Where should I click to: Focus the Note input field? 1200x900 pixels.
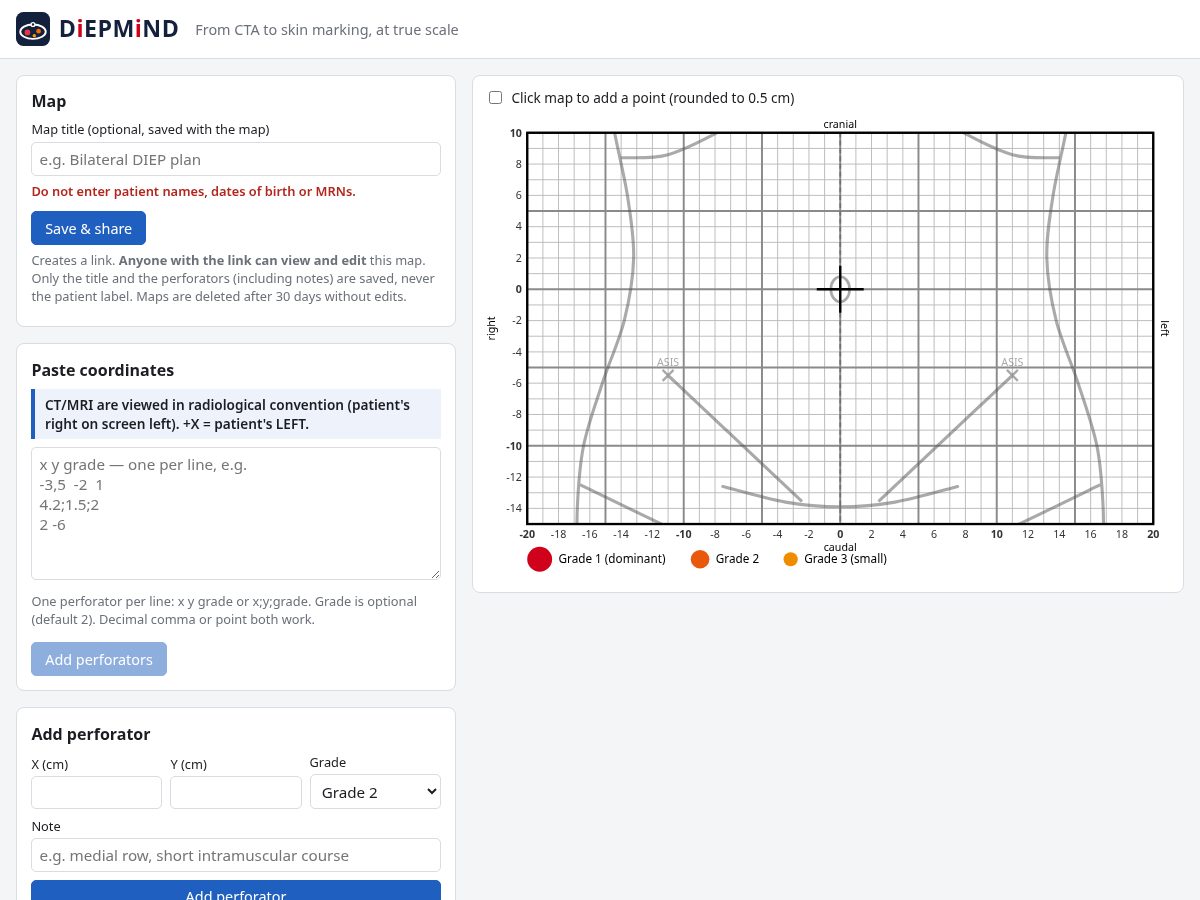click(236, 855)
